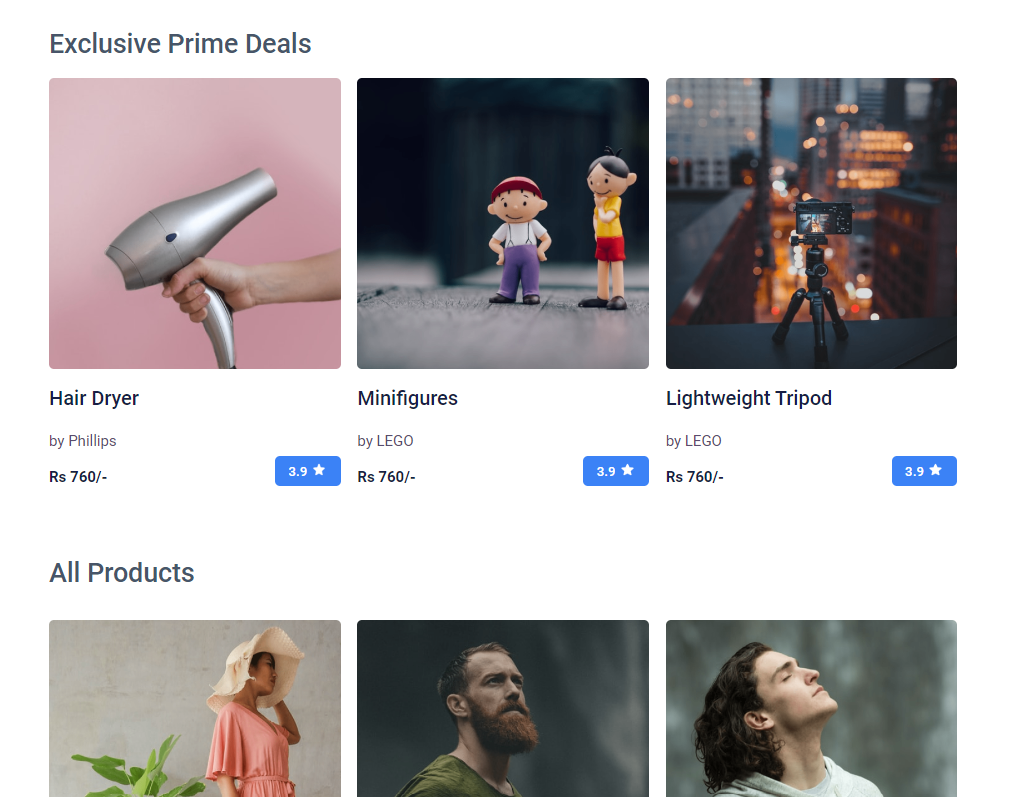The width and height of the screenshot is (1036, 797).
Task: Click 'by LEGO' under Lightweight Tripod
Action: (x=694, y=441)
